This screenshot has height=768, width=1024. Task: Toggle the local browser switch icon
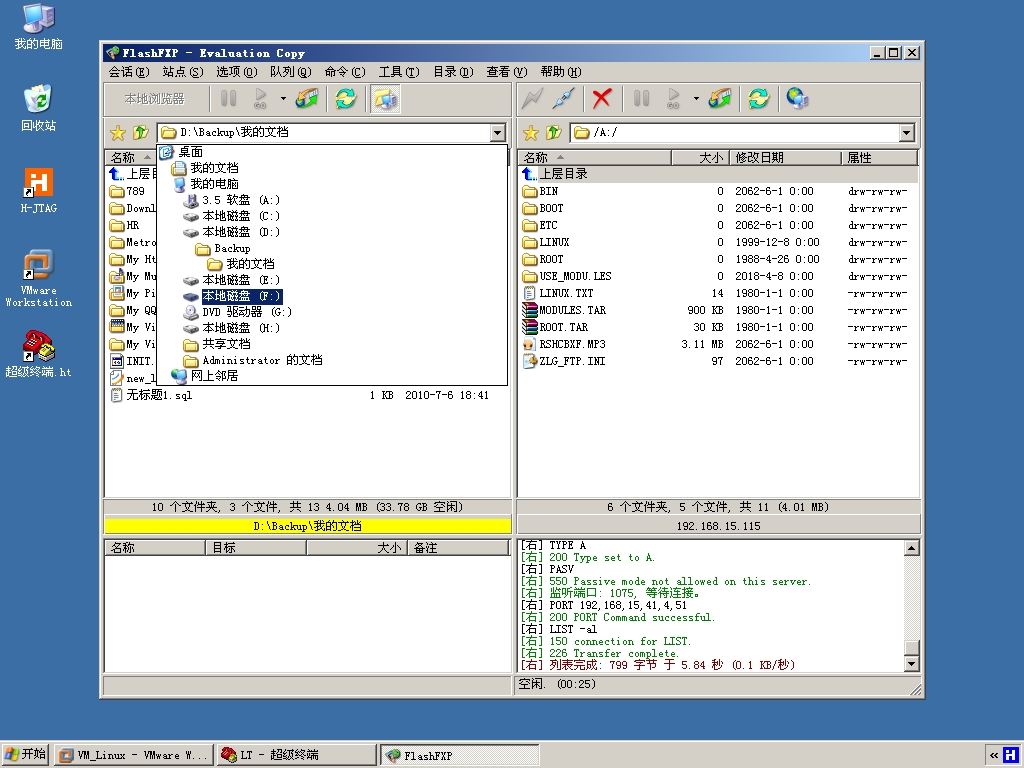385,99
